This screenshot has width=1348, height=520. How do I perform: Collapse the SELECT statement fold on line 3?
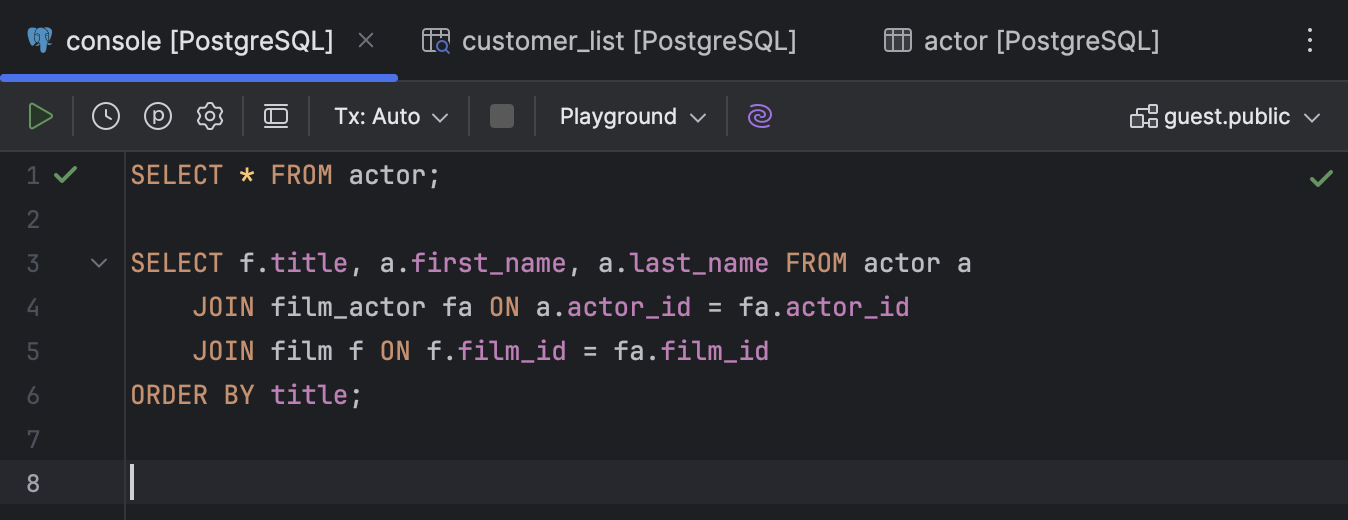click(x=99, y=264)
